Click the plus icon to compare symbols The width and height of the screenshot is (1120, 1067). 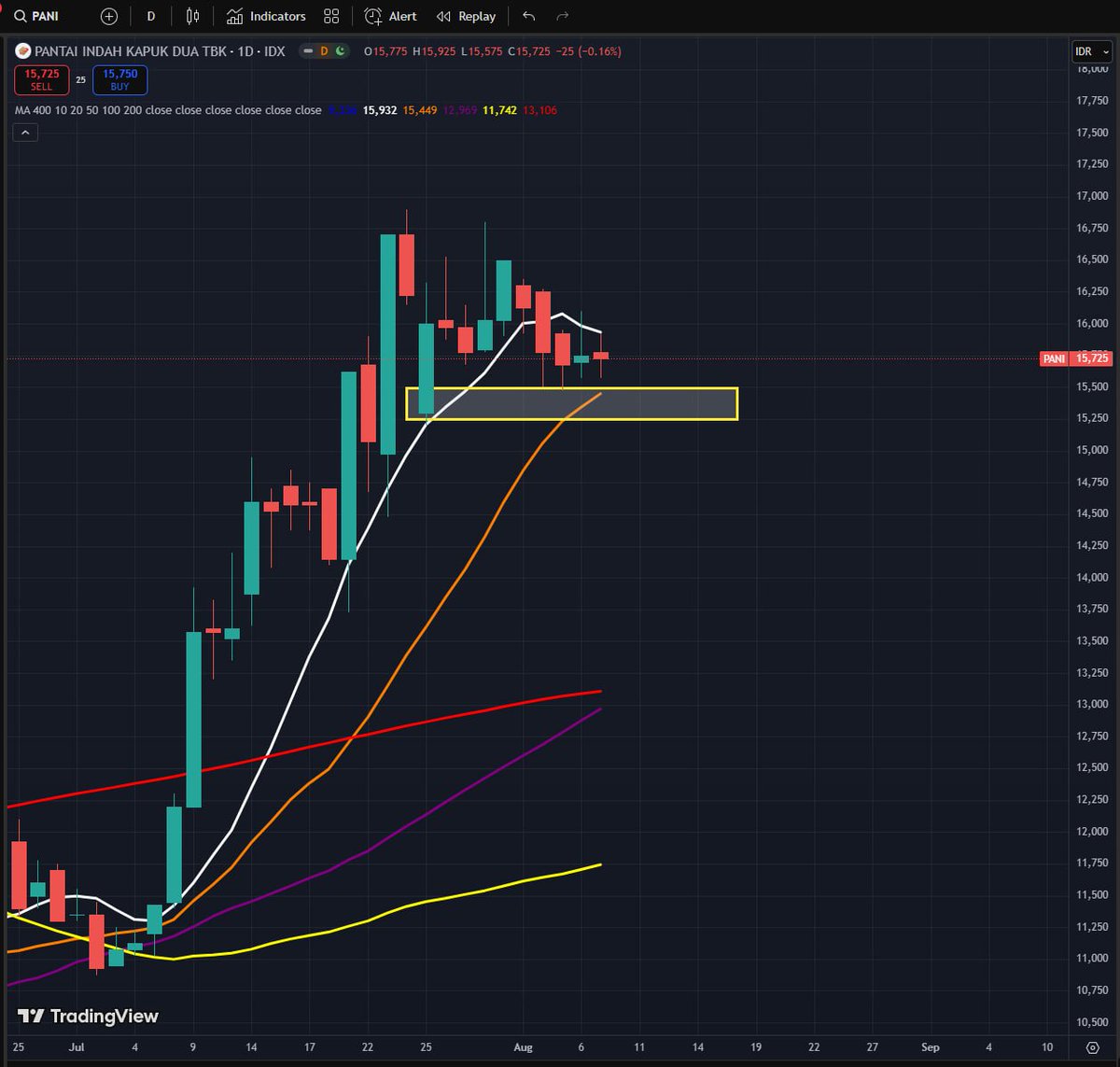point(108,16)
